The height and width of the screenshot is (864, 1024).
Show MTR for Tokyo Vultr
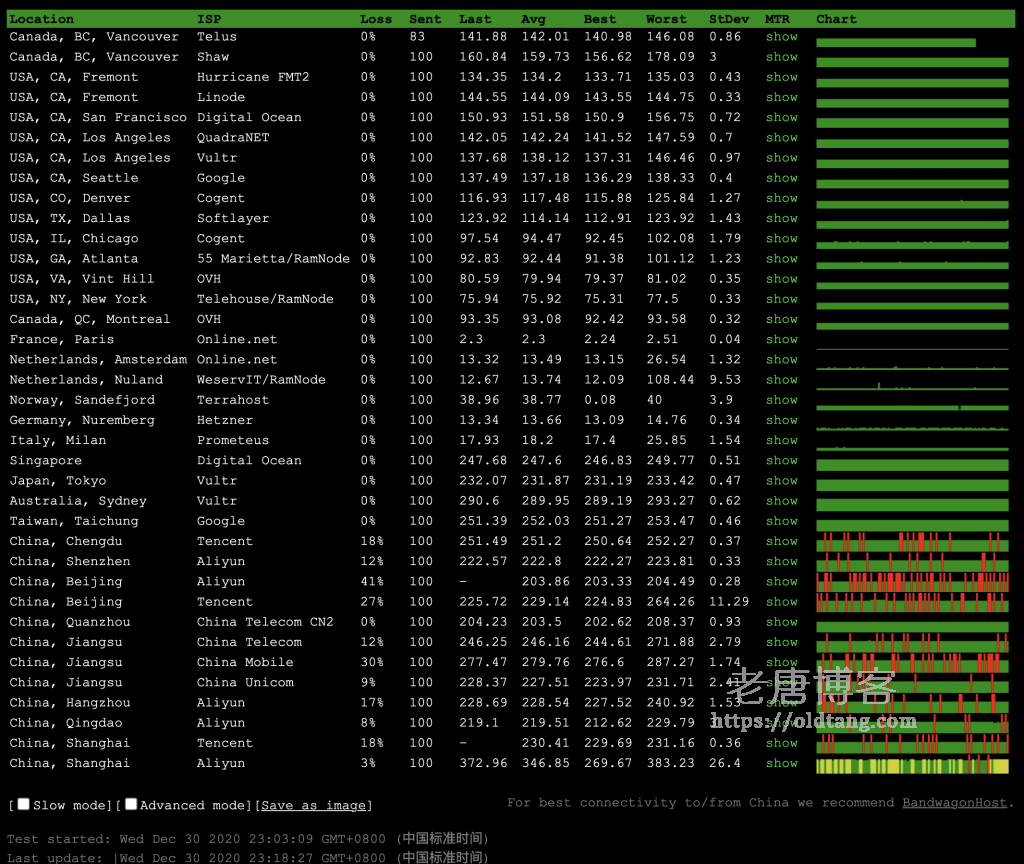(x=781, y=480)
